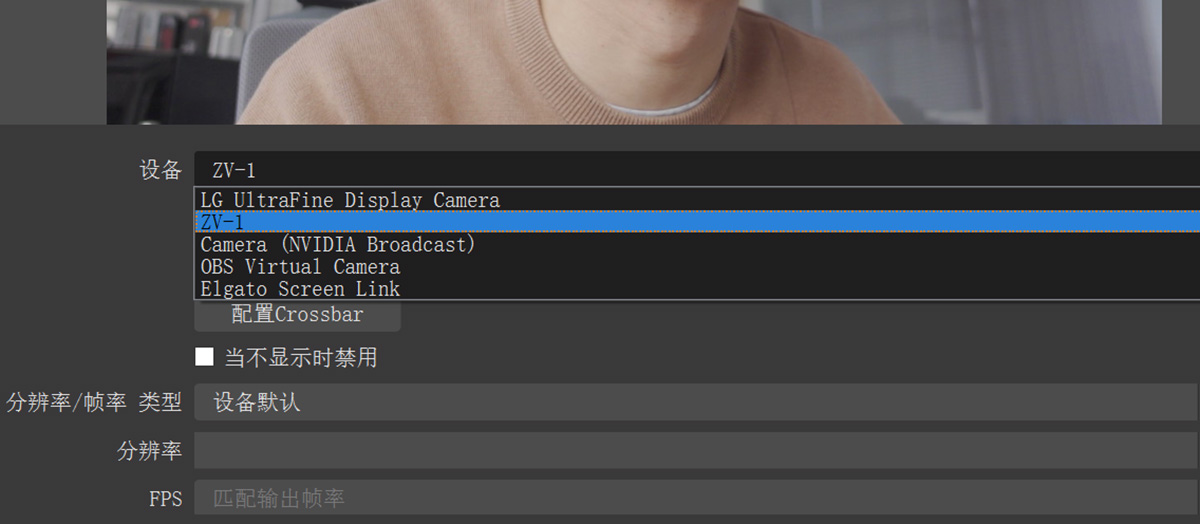
Task: Click the 设备 field label
Action: click(x=161, y=170)
